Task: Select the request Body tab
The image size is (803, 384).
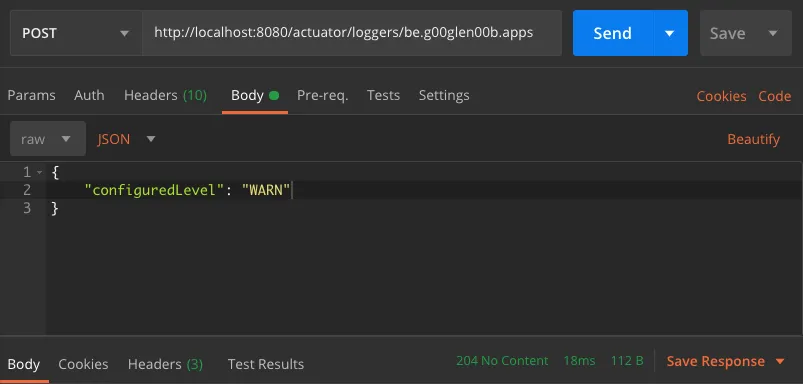Action: [255, 95]
